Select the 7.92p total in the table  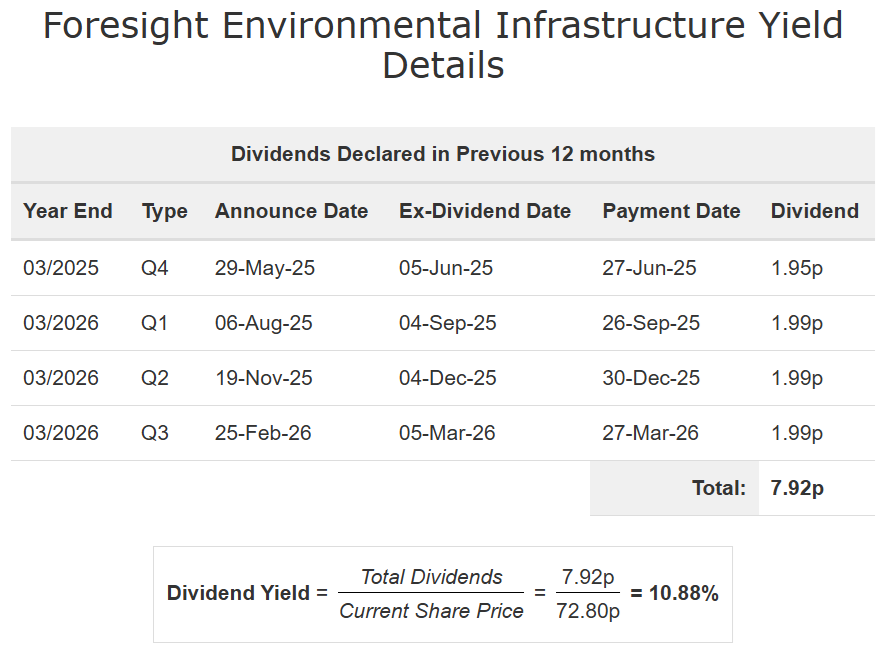(797, 488)
